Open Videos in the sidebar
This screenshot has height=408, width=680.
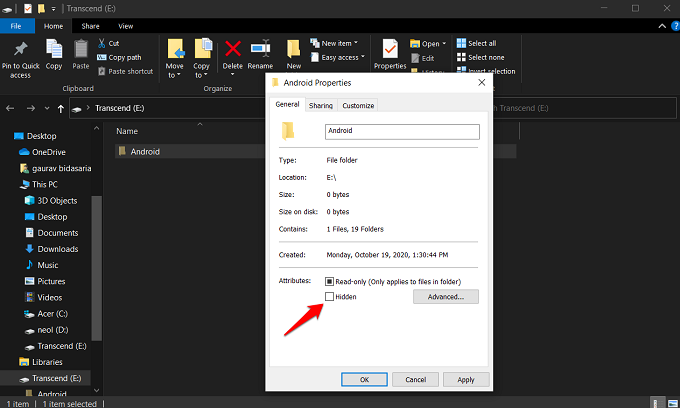tap(43, 297)
